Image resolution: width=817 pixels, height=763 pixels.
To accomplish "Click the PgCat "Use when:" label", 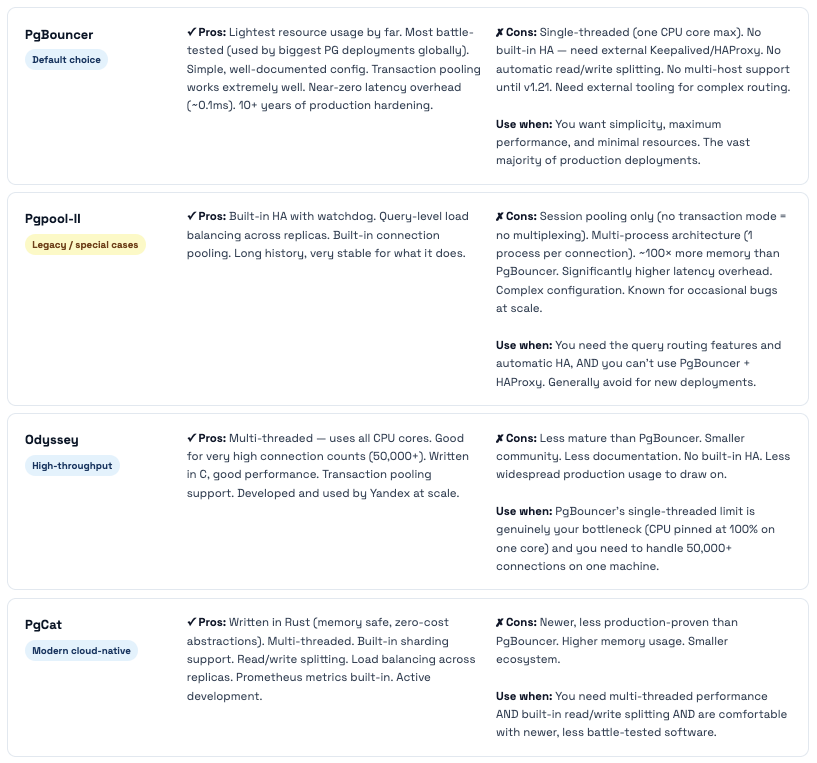I will pyautogui.click(x=523, y=696).
